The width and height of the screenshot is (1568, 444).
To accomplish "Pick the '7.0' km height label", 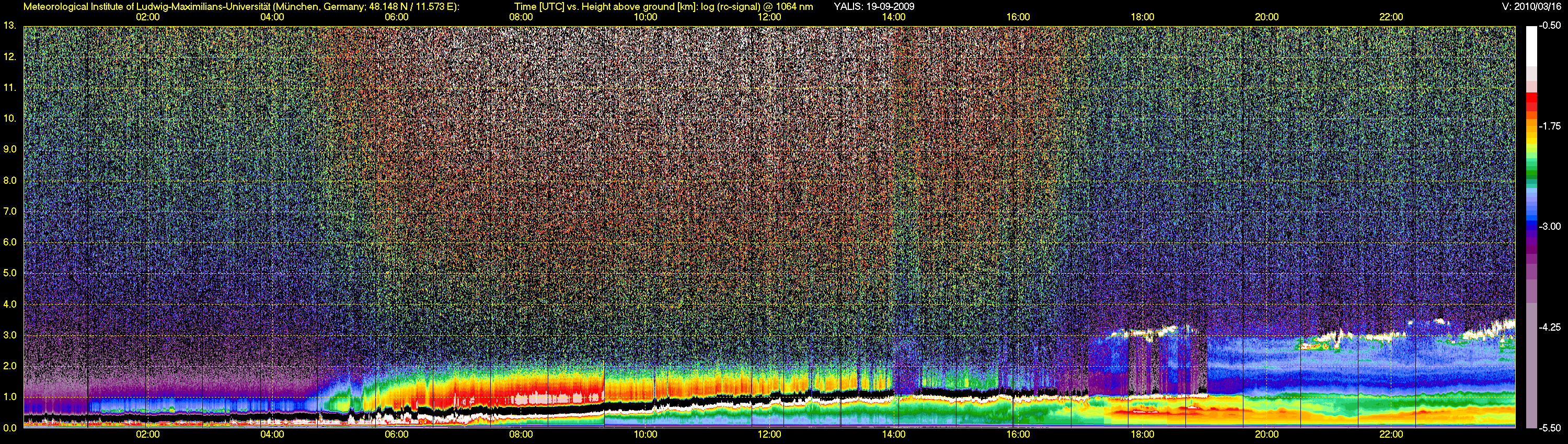I will (9, 211).
